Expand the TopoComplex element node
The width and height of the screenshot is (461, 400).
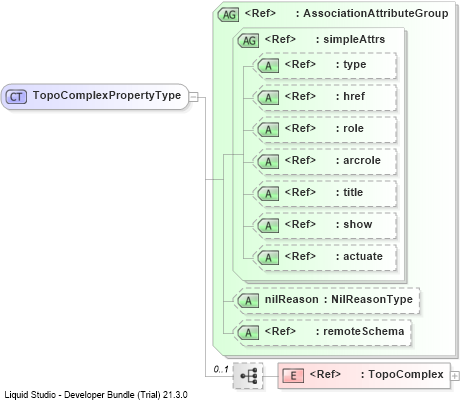[x=455, y=376]
